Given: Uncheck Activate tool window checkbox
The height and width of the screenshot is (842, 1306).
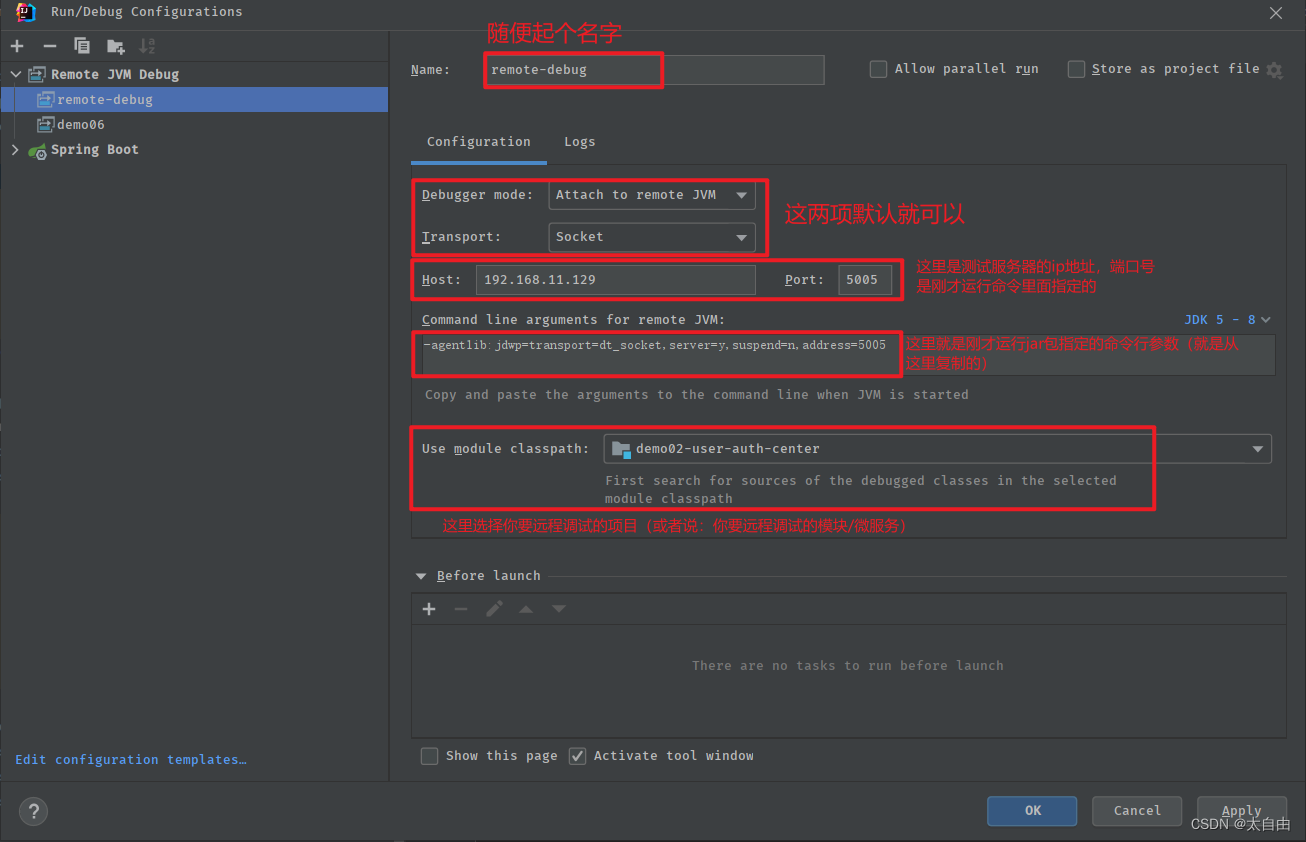Looking at the screenshot, I should coord(577,756).
